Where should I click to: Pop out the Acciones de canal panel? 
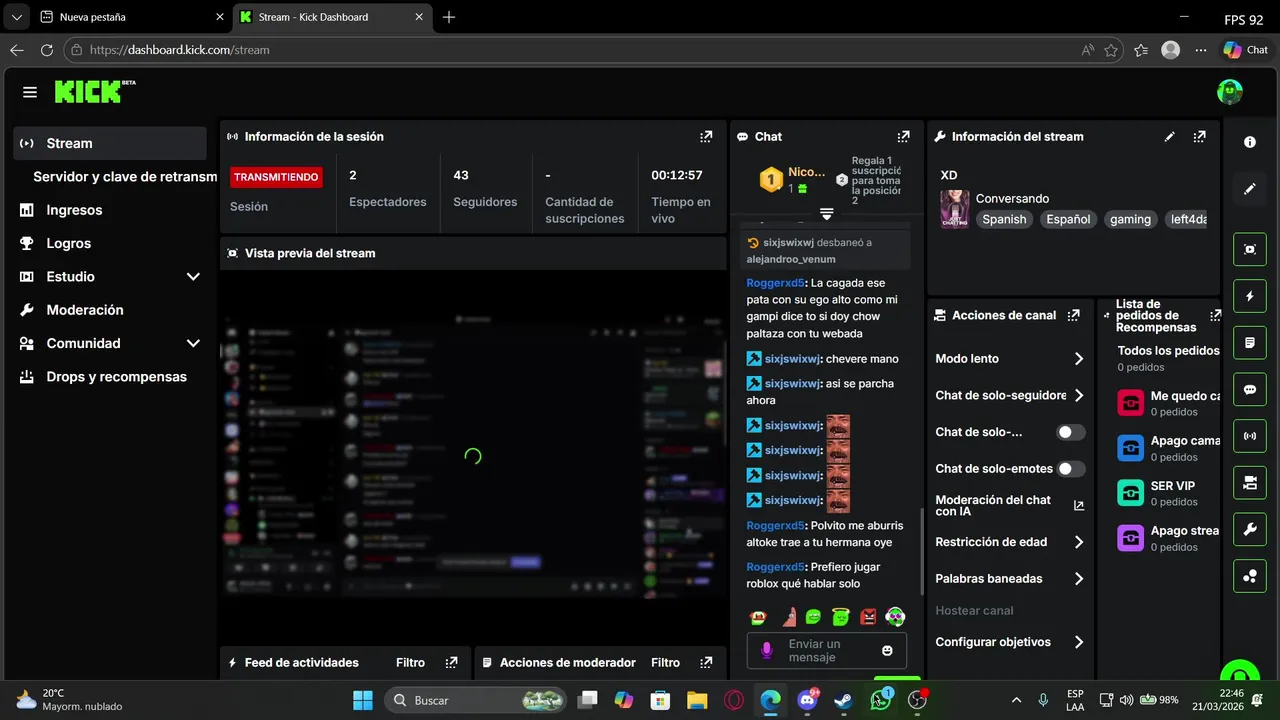[x=1073, y=315]
